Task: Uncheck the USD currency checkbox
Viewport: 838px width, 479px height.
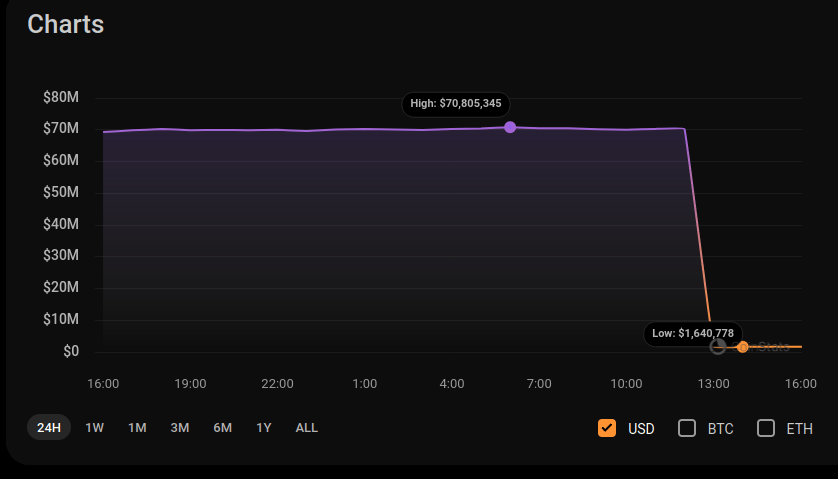Action: [606, 428]
